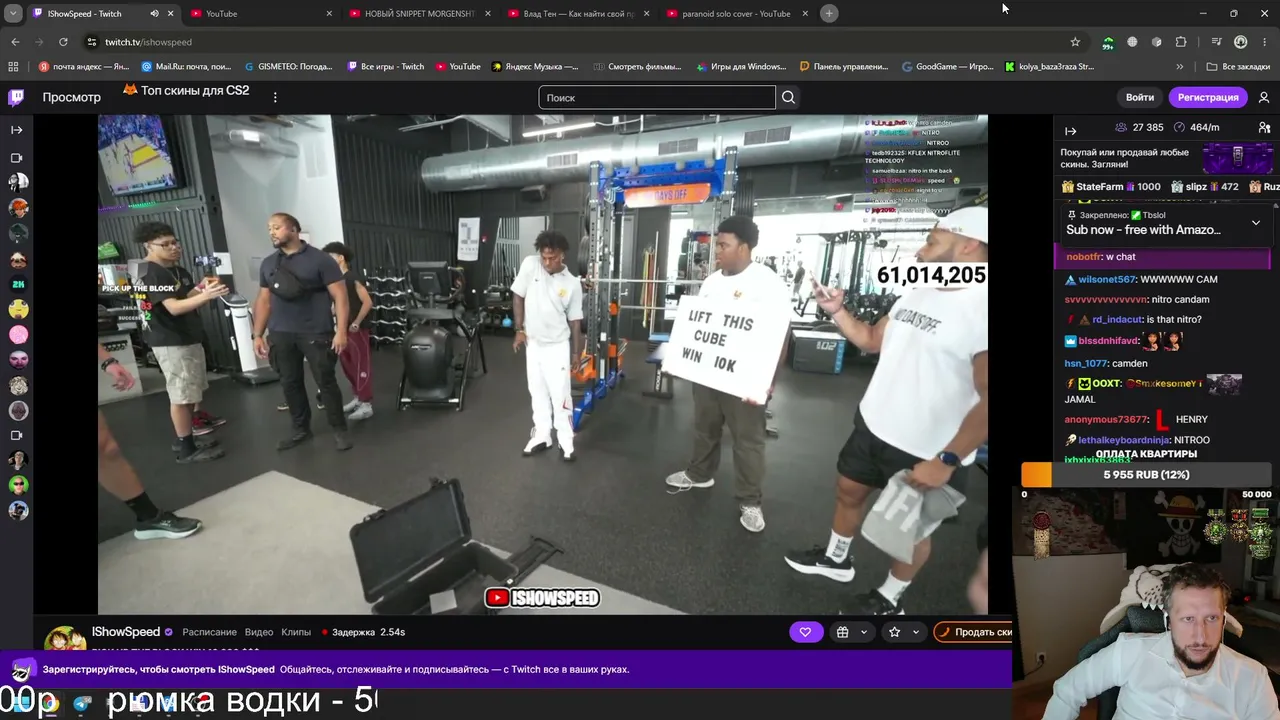Click the address bar URL twitch.tv/ishowspeed
This screenshot has height=720, width=1280.
point(148,42)
